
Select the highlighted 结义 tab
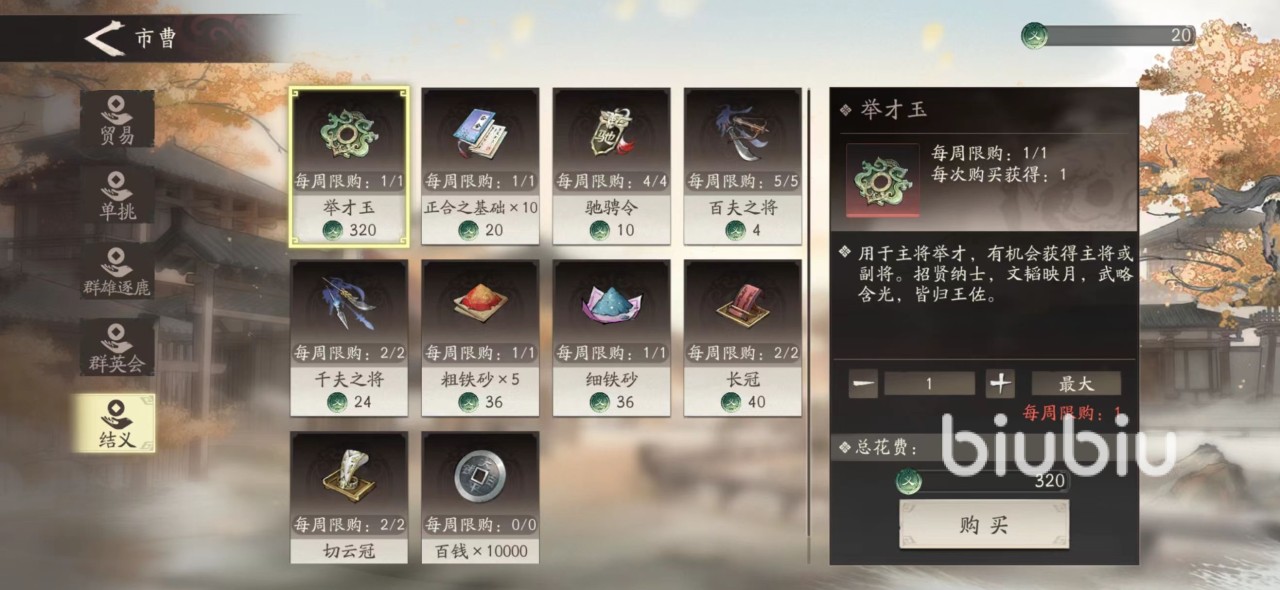(117, 422)
